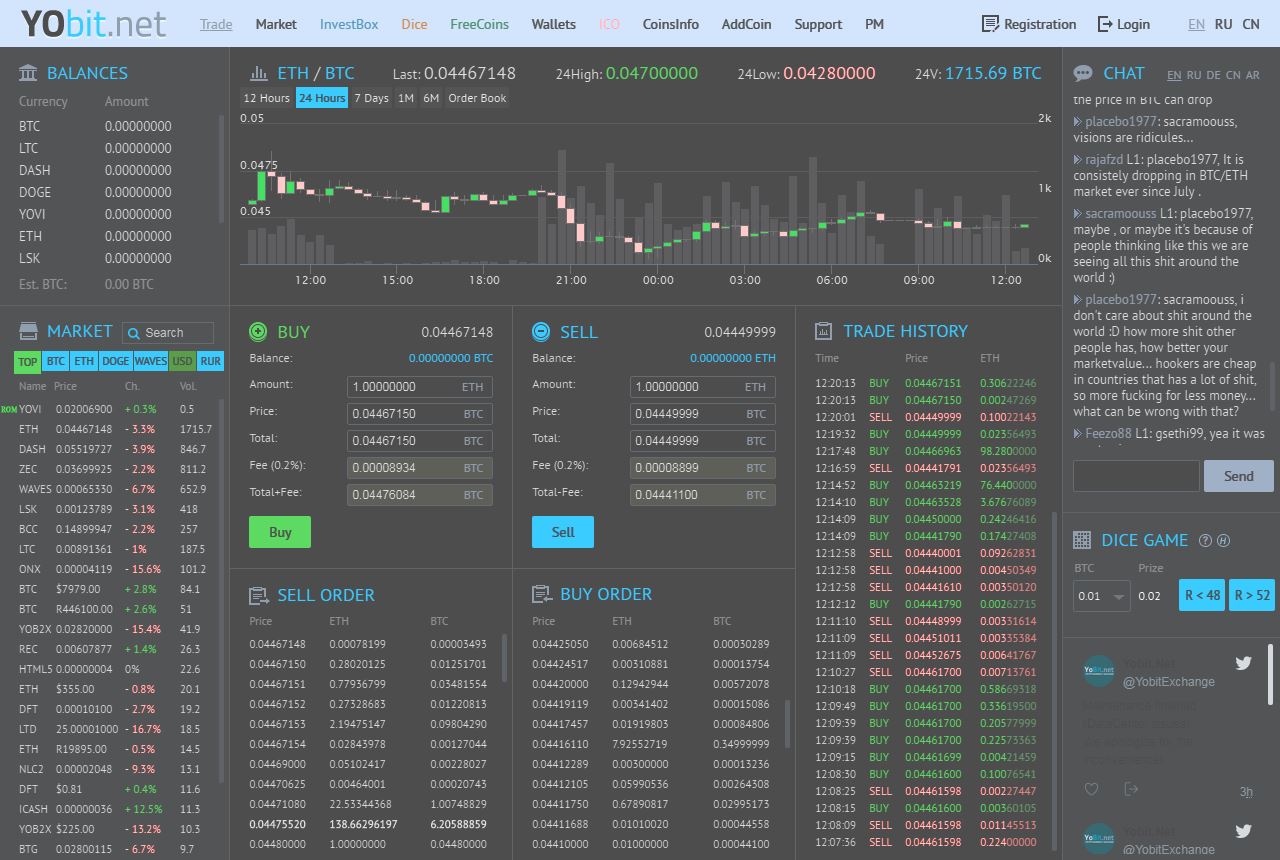Click the Dice Game H icon
The image size is (1280, 860).
coord(1223,541)
